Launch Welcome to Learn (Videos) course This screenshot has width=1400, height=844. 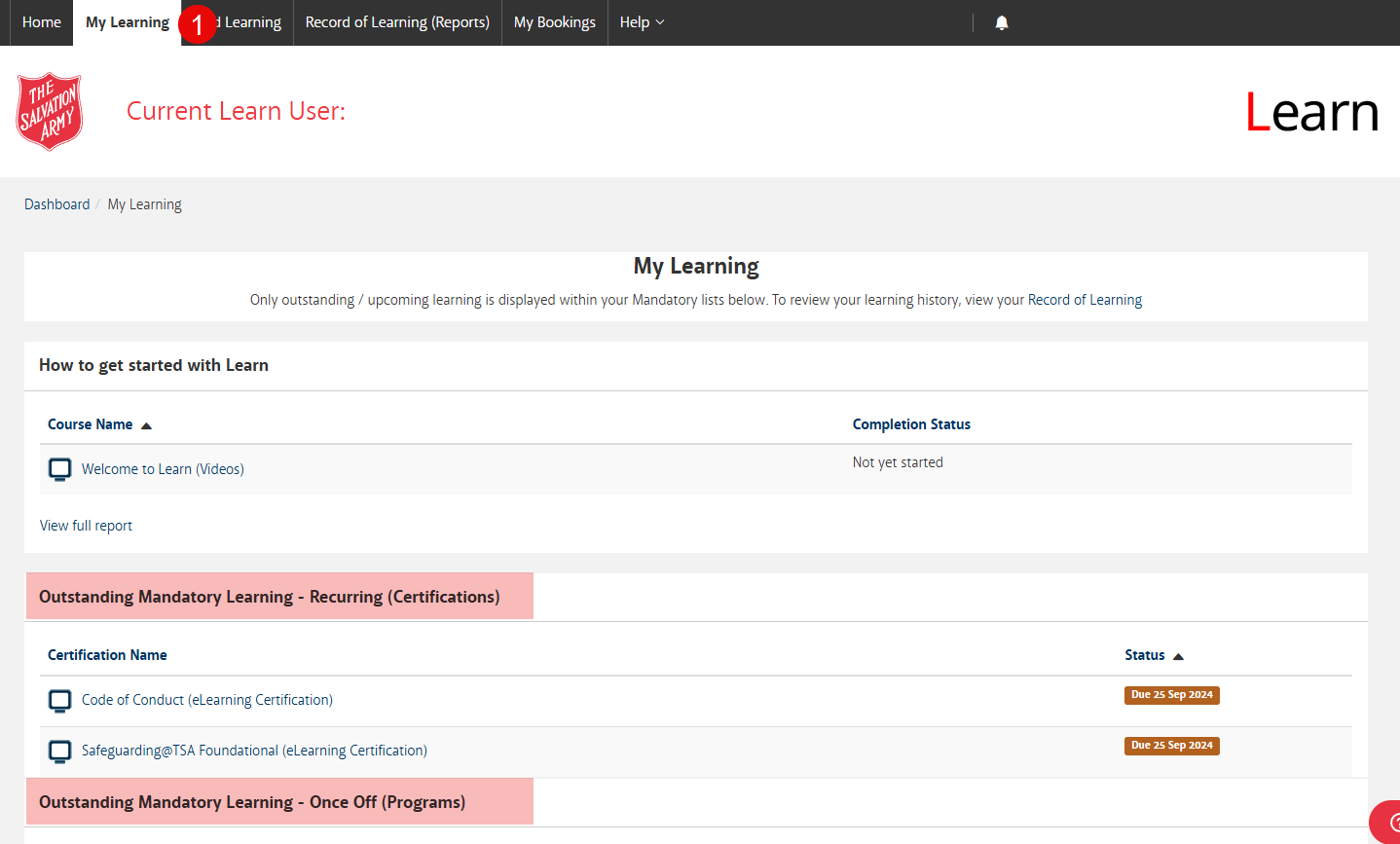(x=162, y=468)
